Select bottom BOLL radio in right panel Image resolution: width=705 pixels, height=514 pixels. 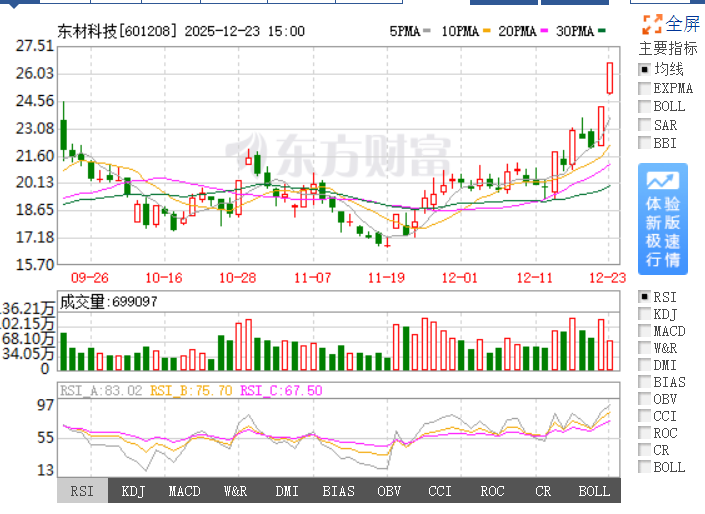[x=644, y=467]
